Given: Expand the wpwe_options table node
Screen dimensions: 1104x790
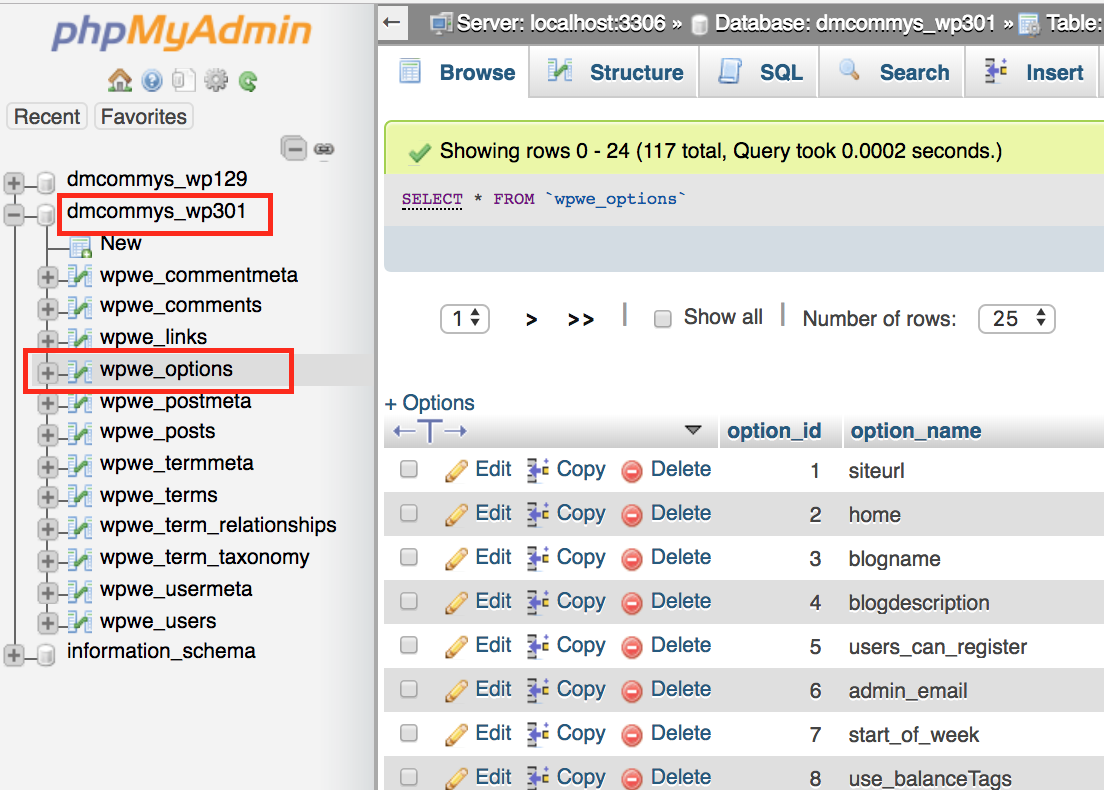Looking at the screenshot, I should [47, 372].
